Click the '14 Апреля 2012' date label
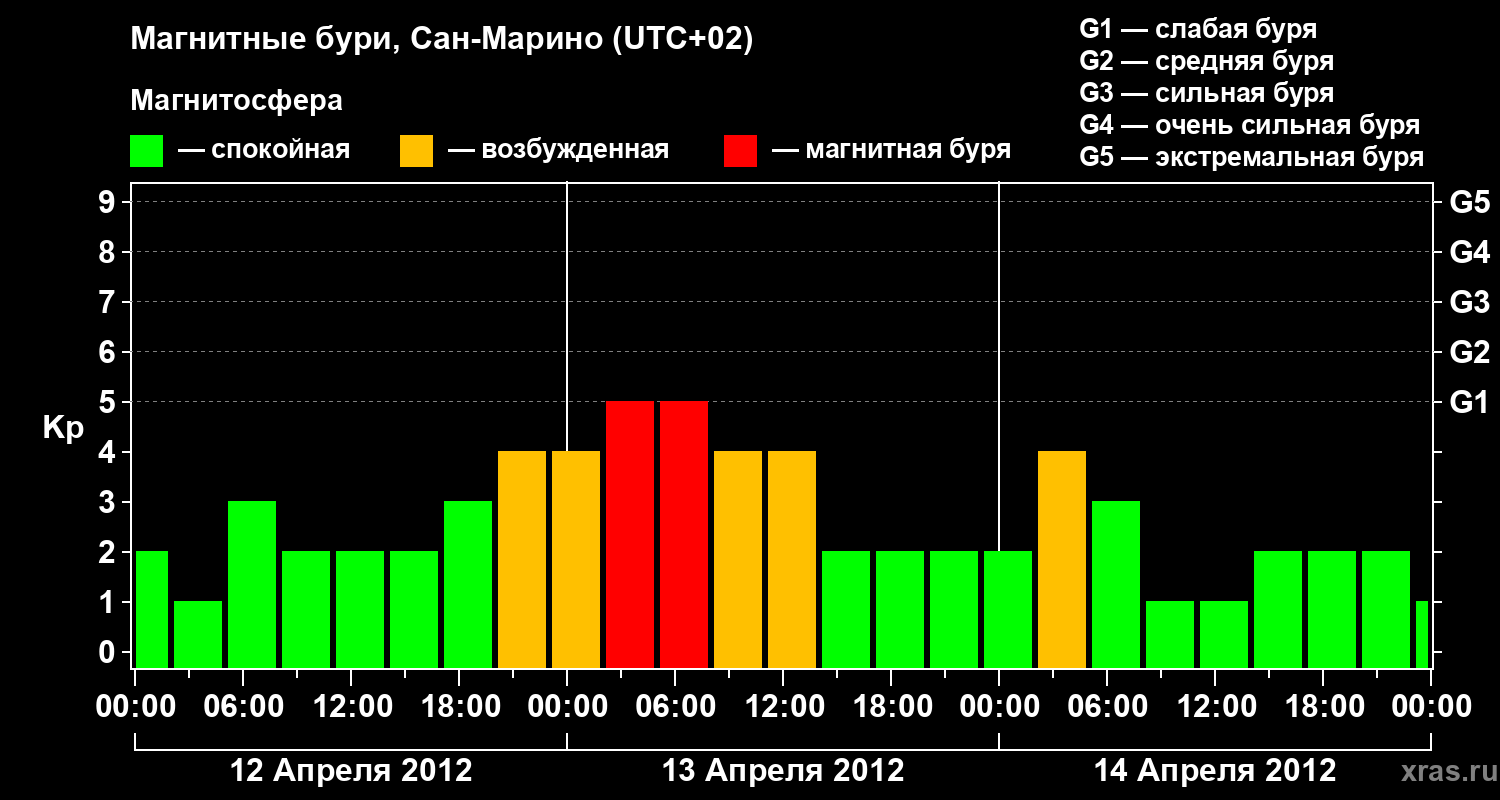Image resolution: width=1500 pixels, height=800 pixels. (x=1215, y=771)
